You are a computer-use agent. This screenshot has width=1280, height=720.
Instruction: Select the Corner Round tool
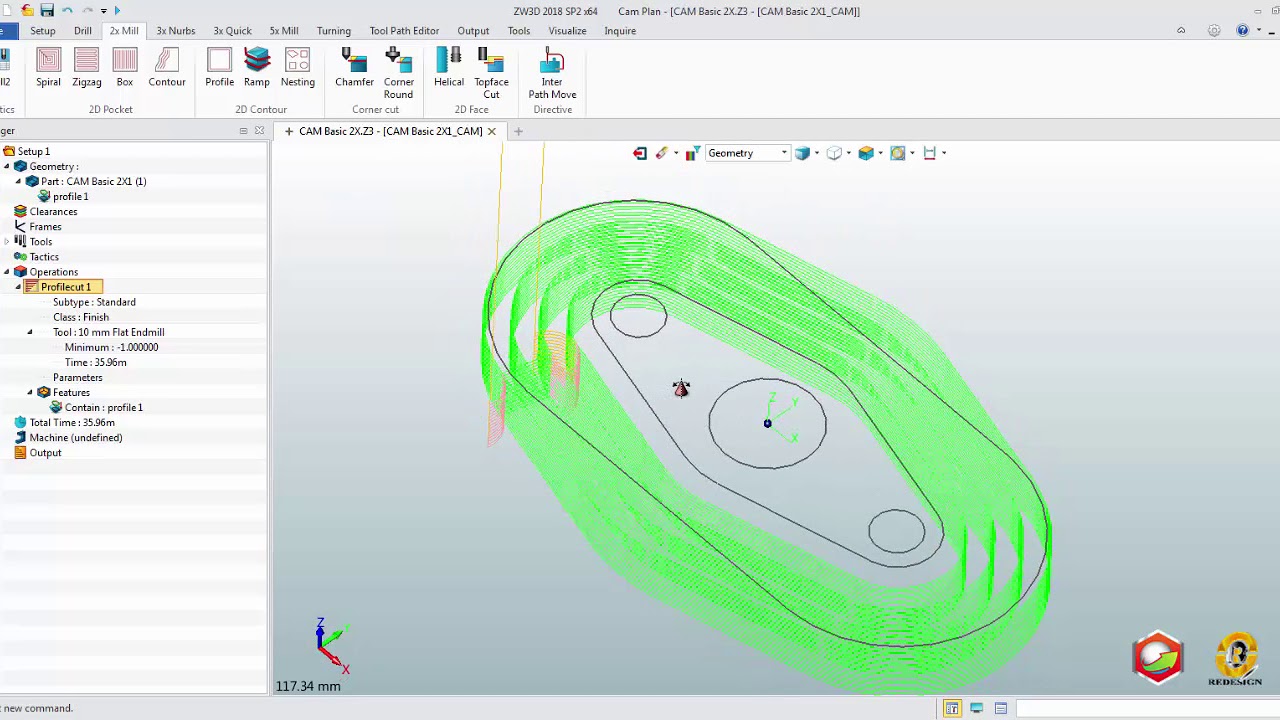point(399,74)
